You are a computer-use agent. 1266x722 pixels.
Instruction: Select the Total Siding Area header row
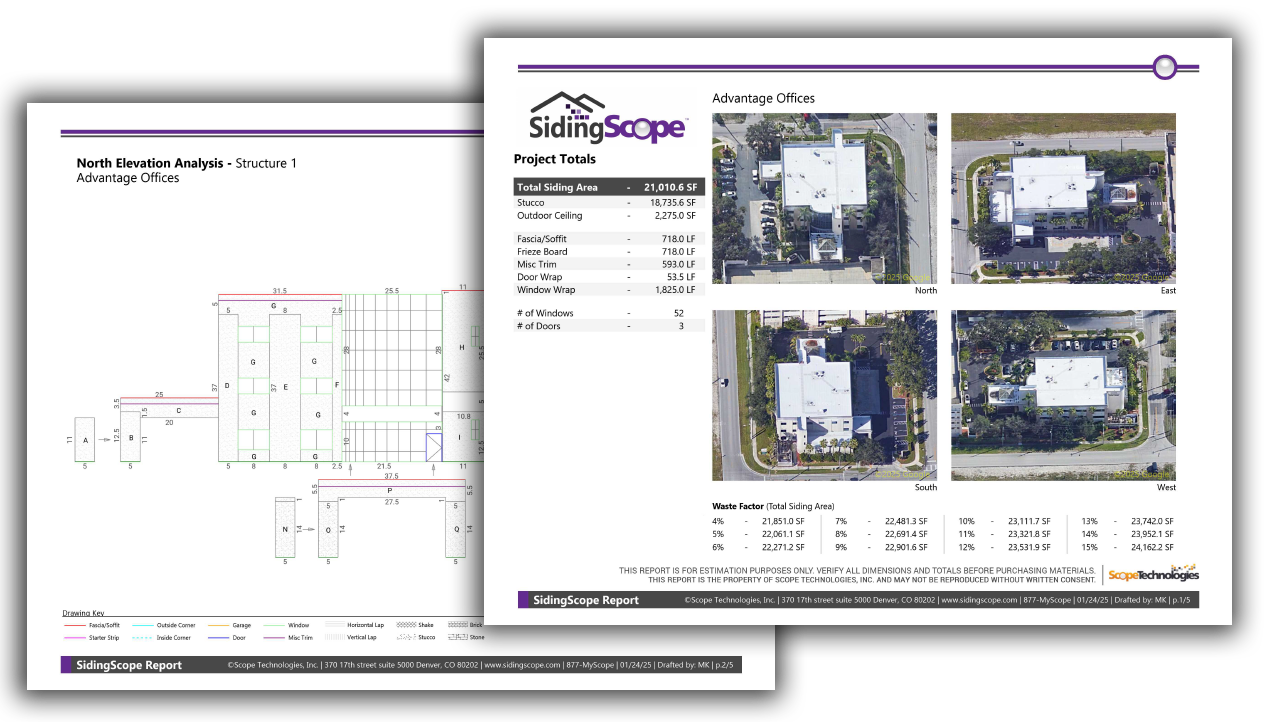[x=609, y=187]
